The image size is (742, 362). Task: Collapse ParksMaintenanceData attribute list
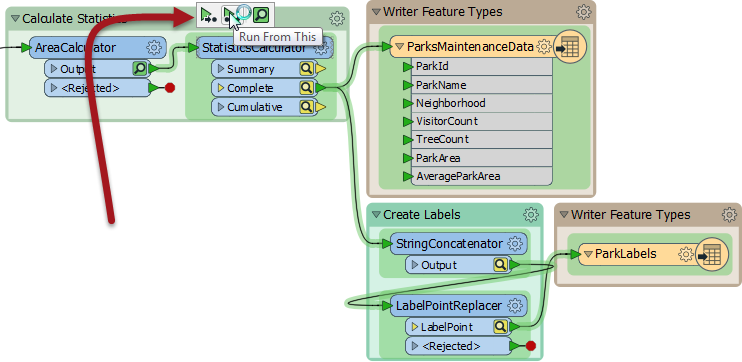point(399,47)
